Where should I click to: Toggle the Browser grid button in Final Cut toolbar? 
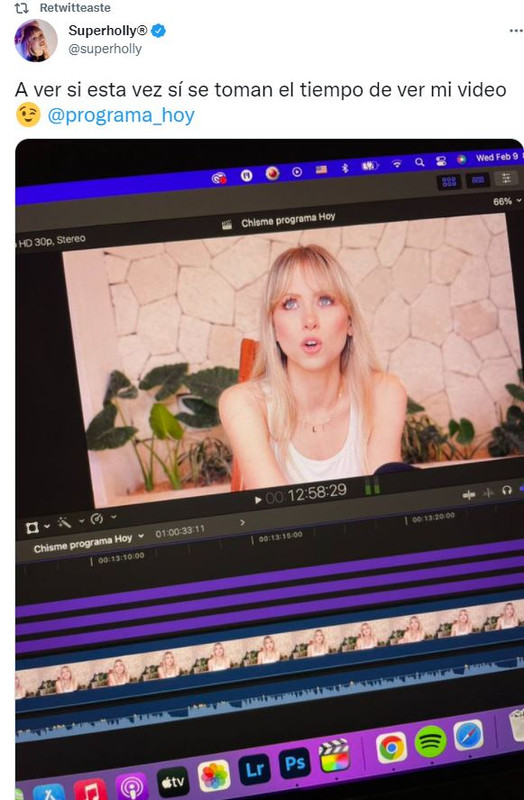pos(449,182)
